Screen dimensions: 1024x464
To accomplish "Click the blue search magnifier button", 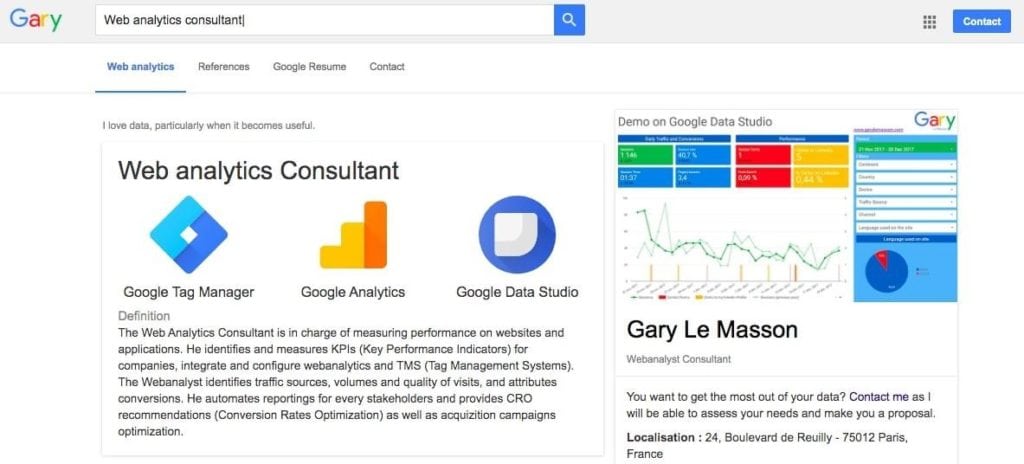I will (569, 20).
